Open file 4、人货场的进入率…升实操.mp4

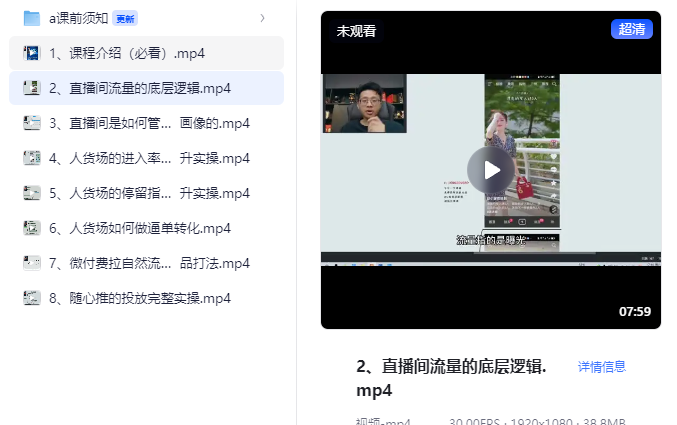click(146, 158)
